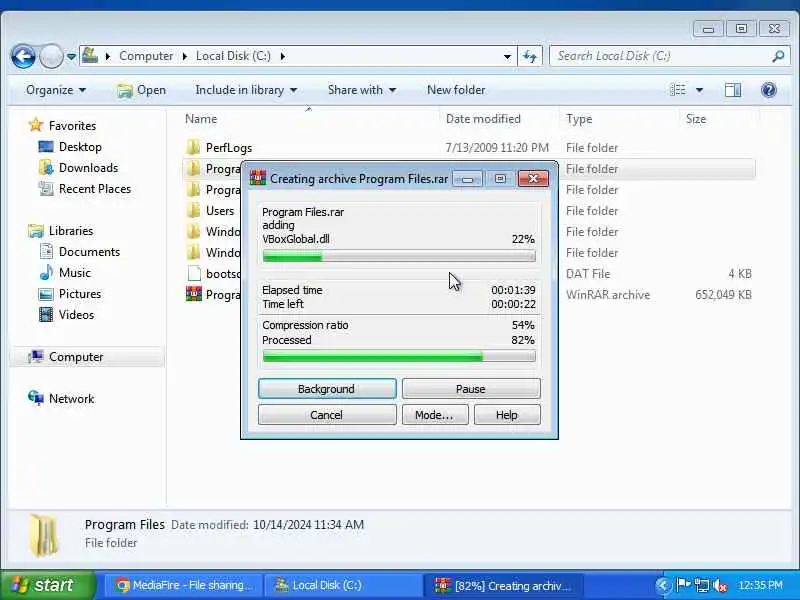The image size is (800, 600).
Task: Open the address bar history dropdown
Action: click(507, 56)
